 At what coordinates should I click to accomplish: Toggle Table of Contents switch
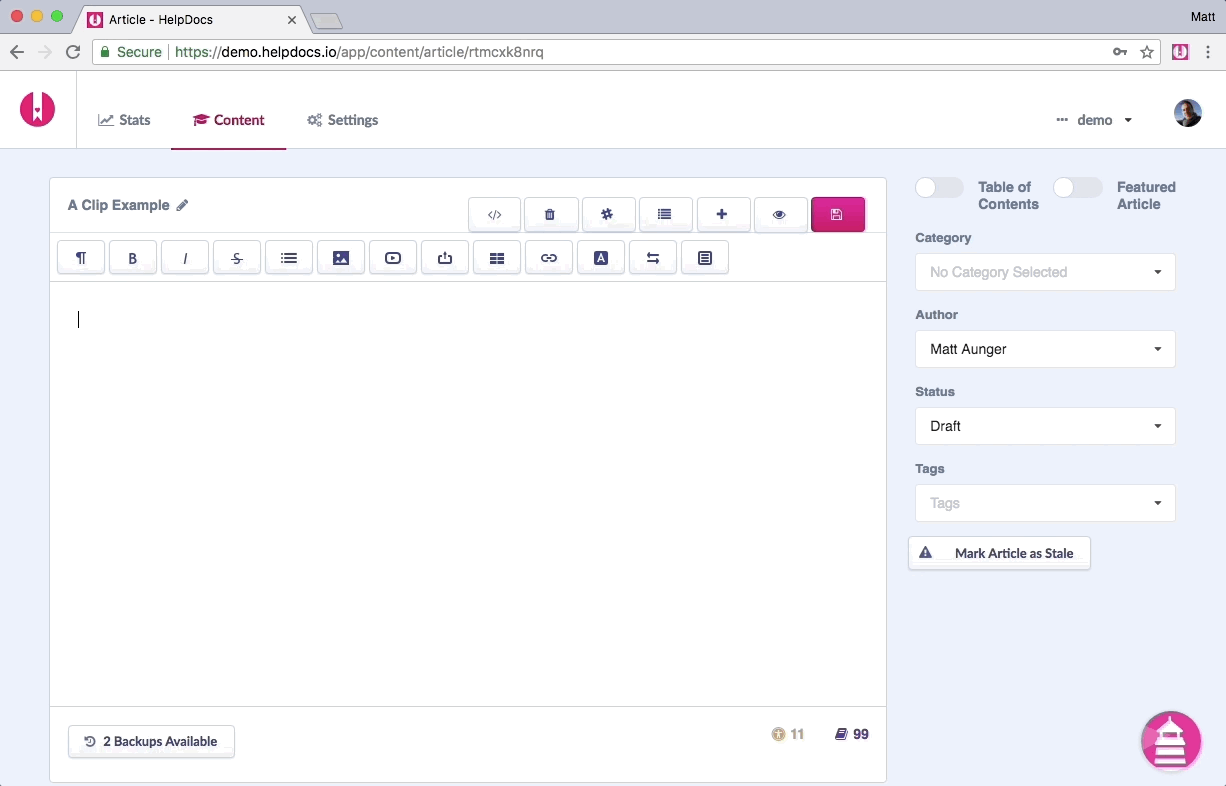click(x=940, y=188)
